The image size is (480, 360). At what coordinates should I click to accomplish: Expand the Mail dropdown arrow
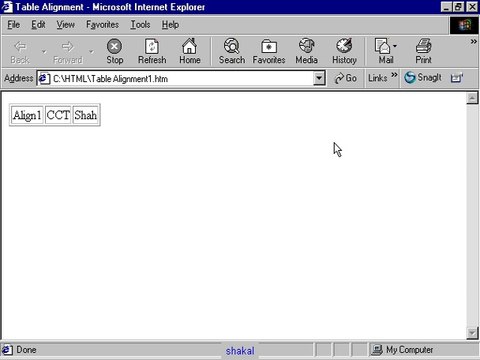click(x=395, y=46)
